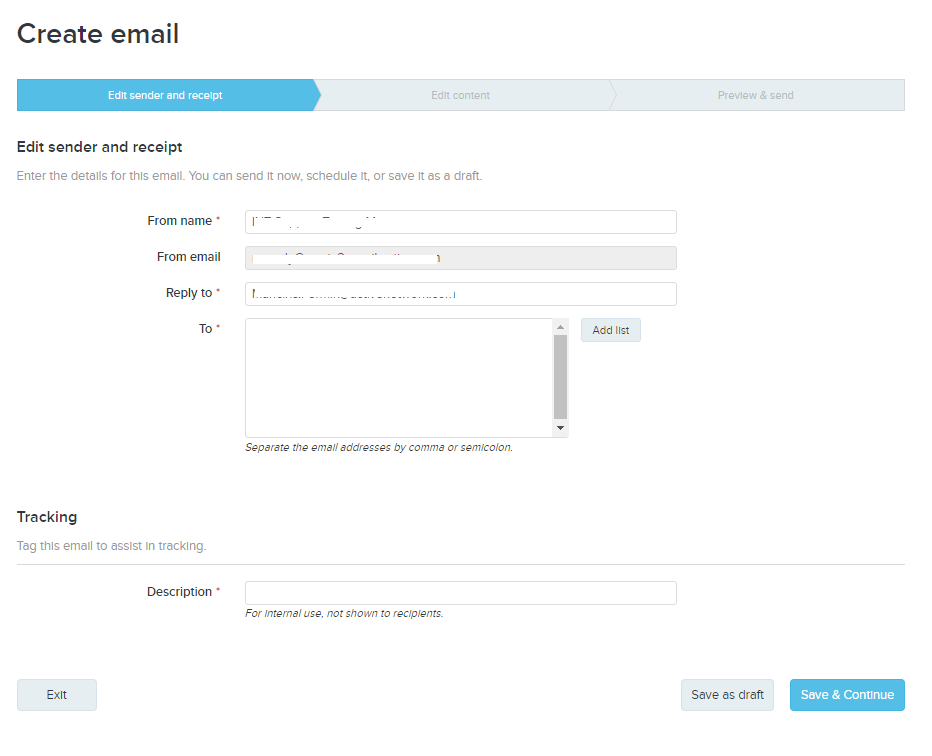932x756 pixels.
Task: Go to the Edit content step
Action: pos(460,95)
